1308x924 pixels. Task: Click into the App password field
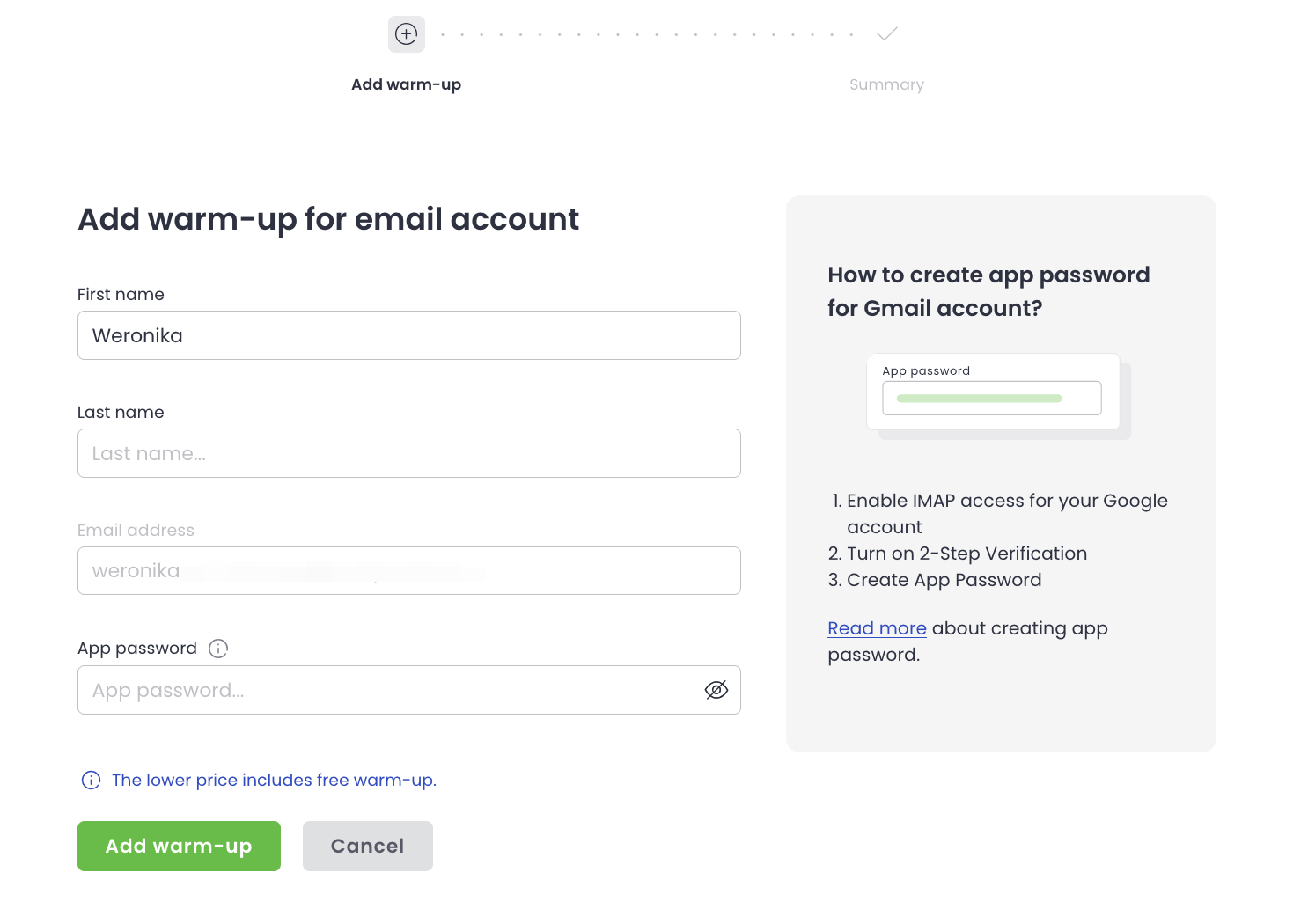(x=387, y=690)
